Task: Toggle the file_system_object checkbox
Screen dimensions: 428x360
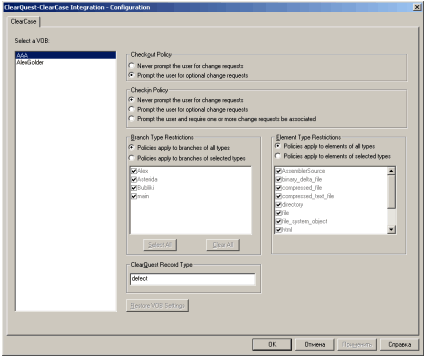Action: [279, 221]
